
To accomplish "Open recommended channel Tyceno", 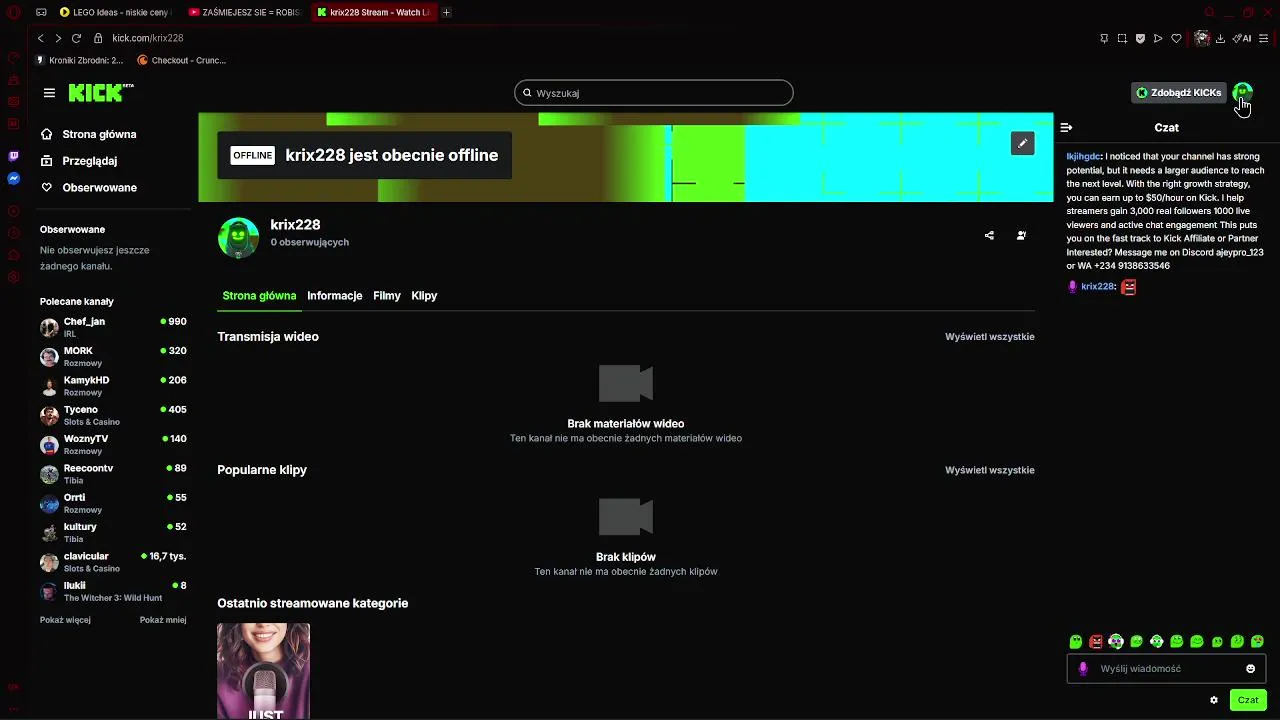I will (113, 415).
